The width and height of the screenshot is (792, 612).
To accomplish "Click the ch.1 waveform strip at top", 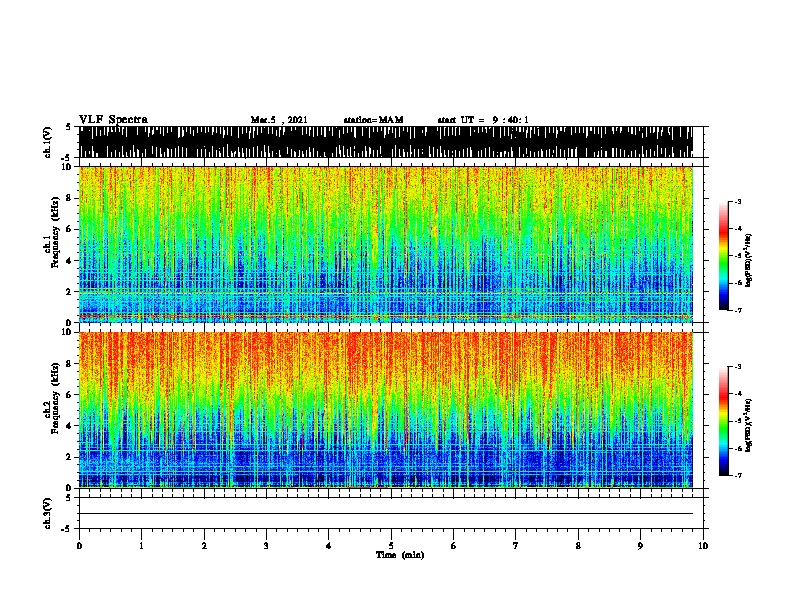I will 386,142.
